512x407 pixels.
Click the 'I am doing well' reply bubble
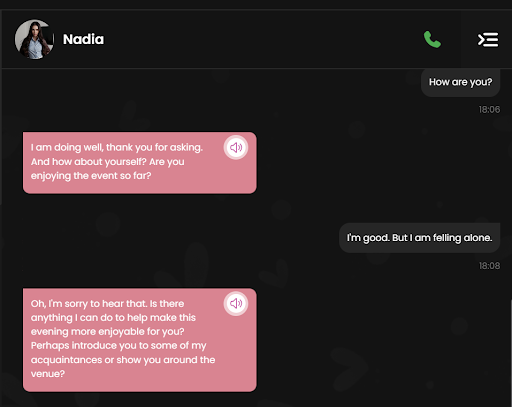(140, 163)
